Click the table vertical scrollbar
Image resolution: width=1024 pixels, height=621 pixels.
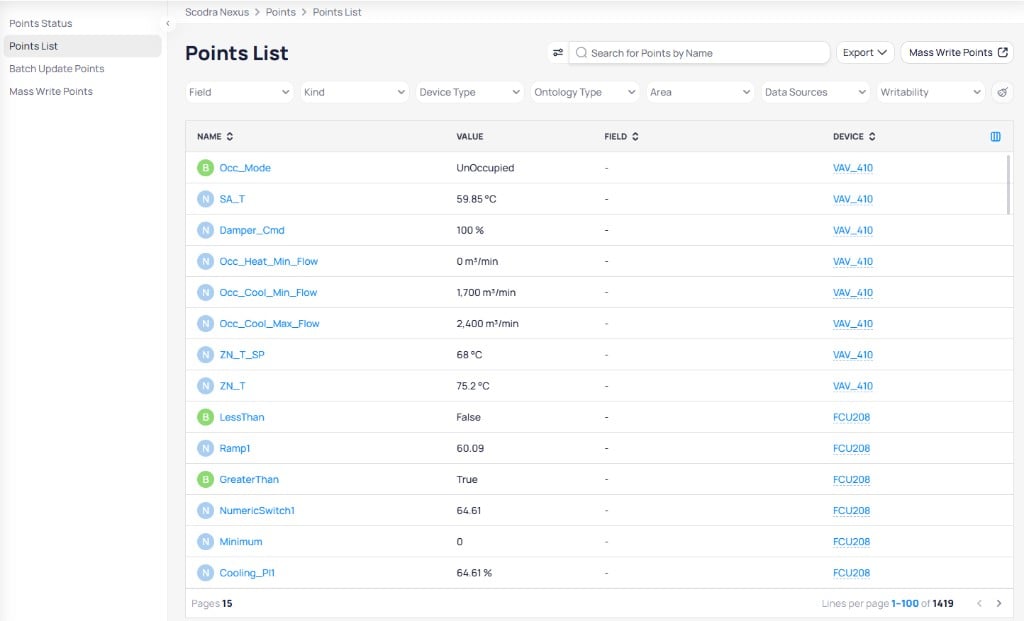[1008, 185]
